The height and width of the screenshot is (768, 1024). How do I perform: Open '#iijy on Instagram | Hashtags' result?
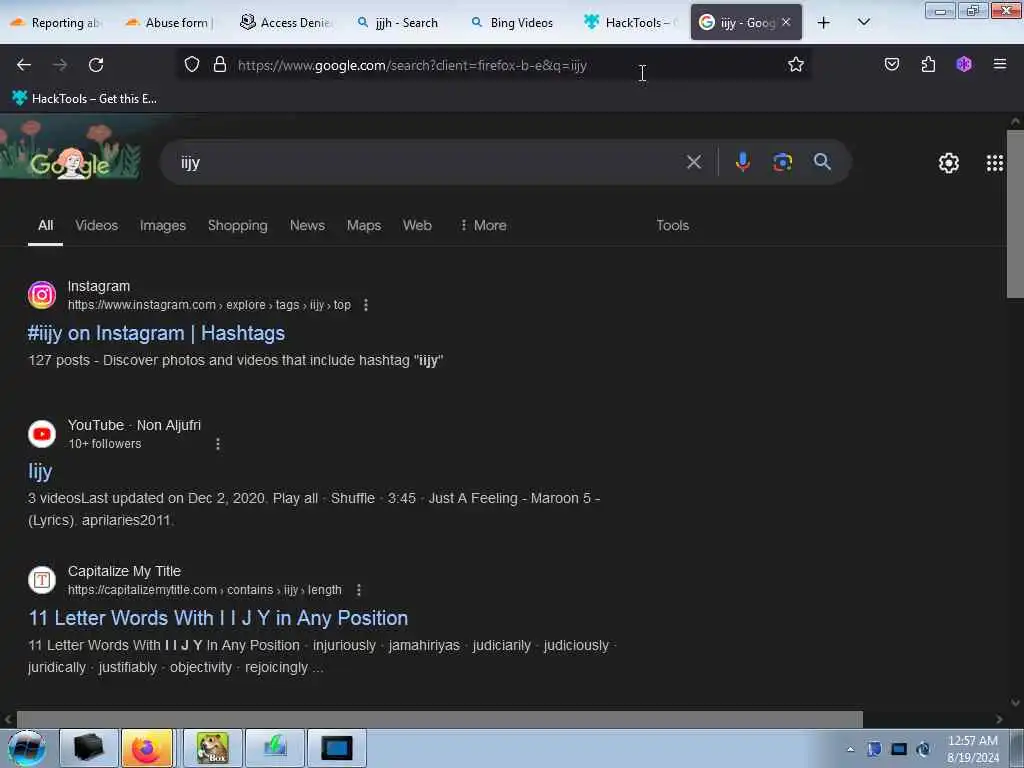pyautogui.click(x=156, y=333)
